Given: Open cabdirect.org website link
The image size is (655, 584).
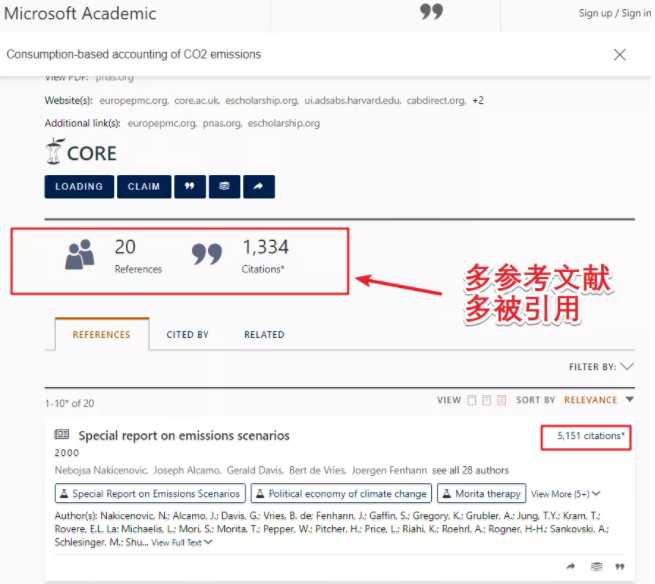Looking at the screenshot, I should point(436,100).
